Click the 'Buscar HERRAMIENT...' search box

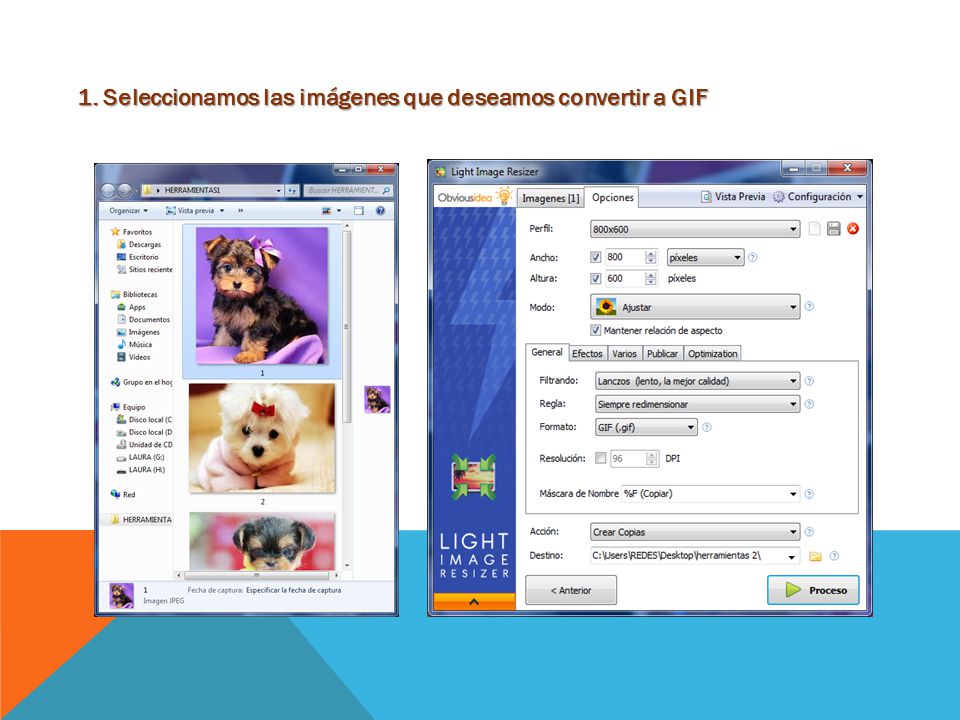point(348,190)
